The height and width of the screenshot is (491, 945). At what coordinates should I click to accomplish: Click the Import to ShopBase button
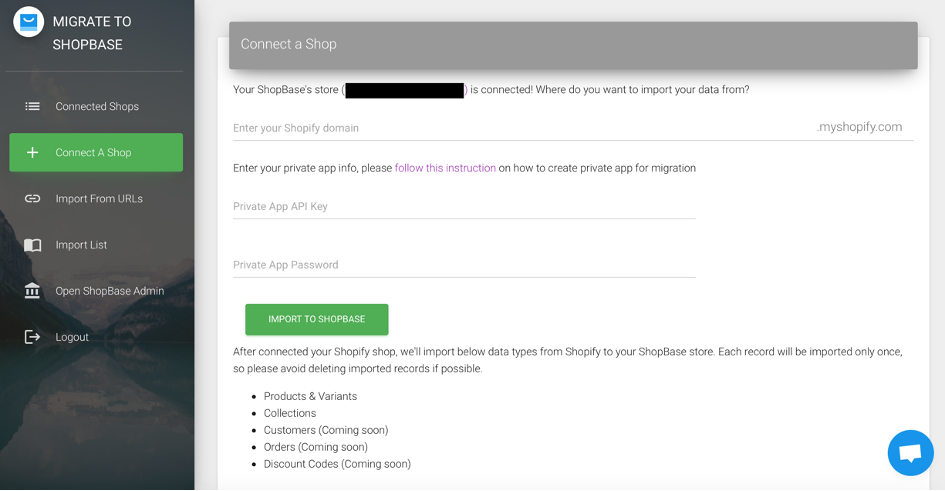316,319
